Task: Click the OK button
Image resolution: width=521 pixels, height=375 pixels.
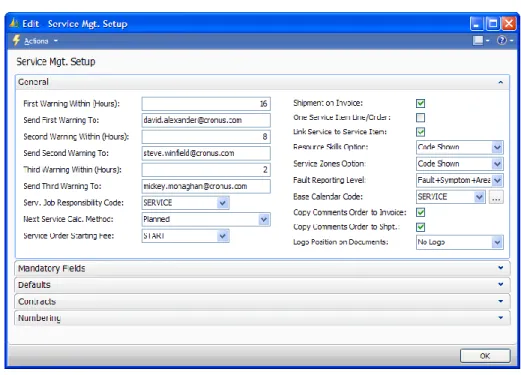Action: tap(485, 356)
